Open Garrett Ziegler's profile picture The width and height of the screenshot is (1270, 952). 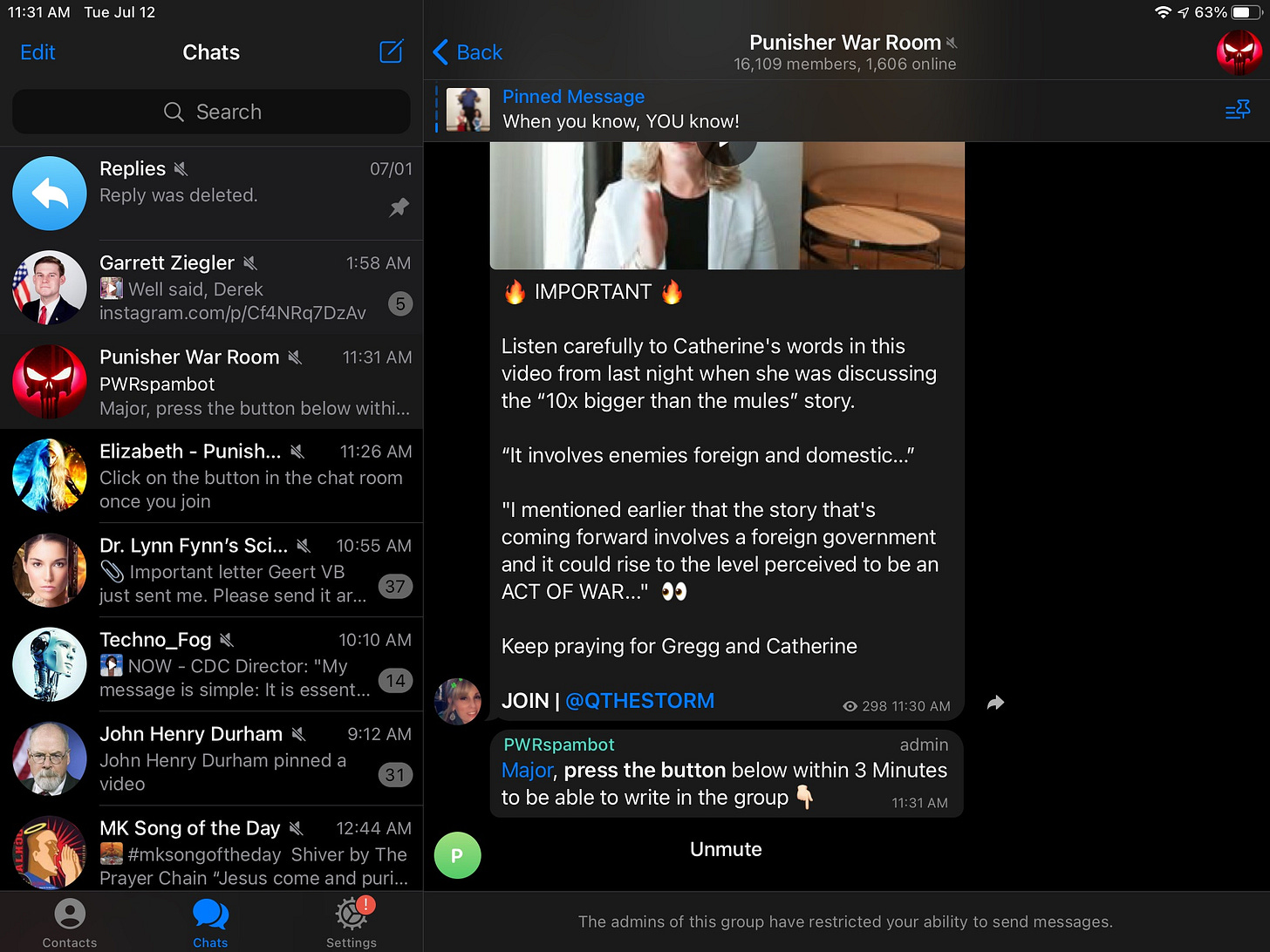pos(50,288)
